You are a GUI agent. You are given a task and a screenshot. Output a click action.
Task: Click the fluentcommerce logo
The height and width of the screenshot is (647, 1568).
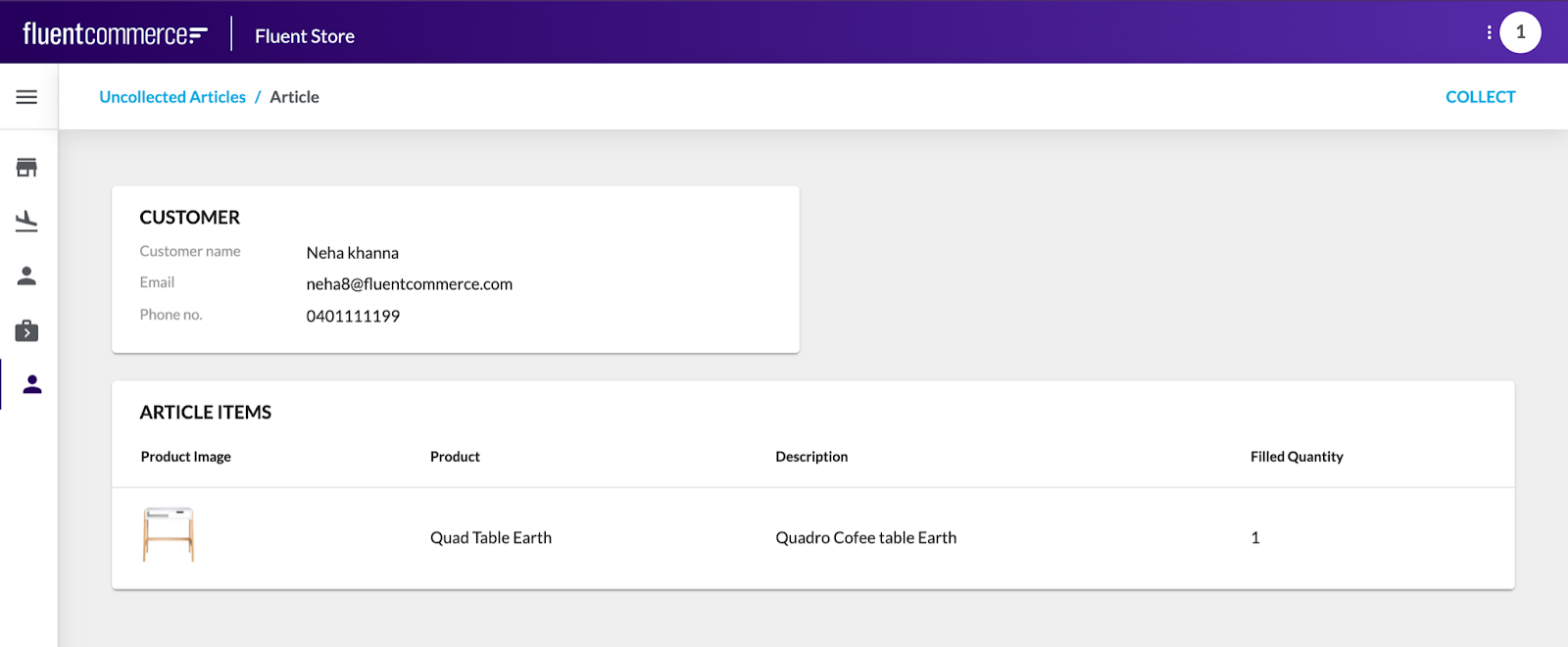[115, 34]
